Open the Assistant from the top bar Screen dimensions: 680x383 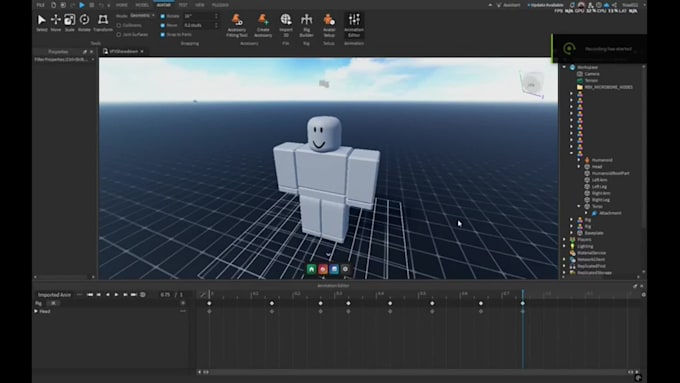point(508,5)
